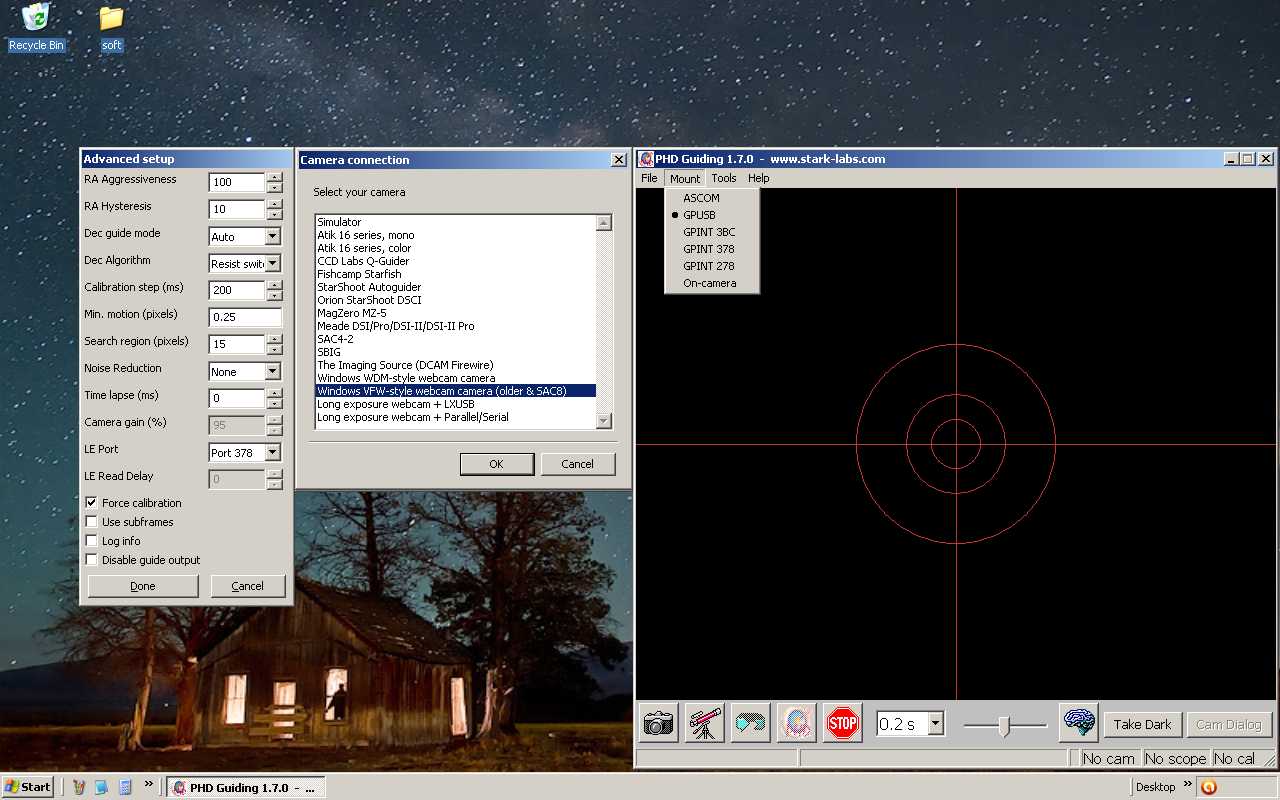Select GPINT 3BC mount option

[712, 232]
